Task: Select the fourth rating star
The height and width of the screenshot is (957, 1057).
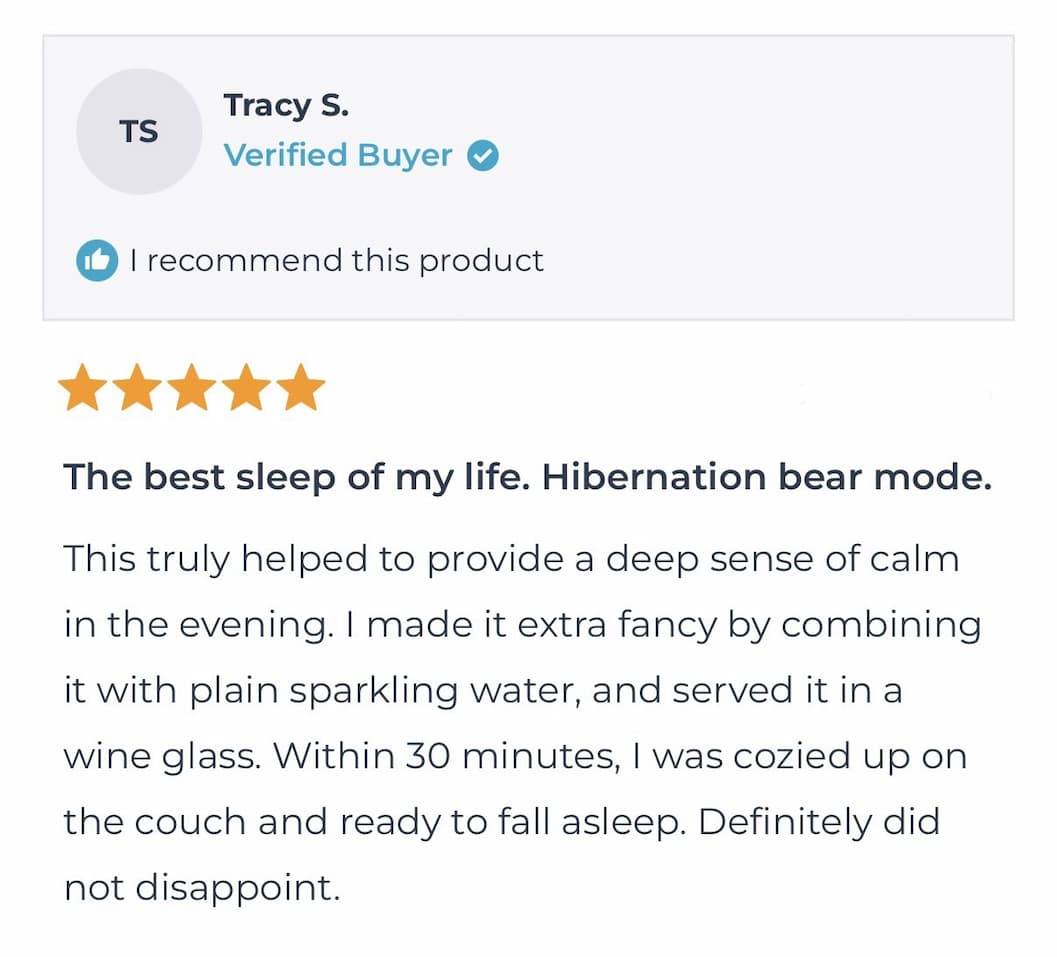Action: tap(247, 387)
